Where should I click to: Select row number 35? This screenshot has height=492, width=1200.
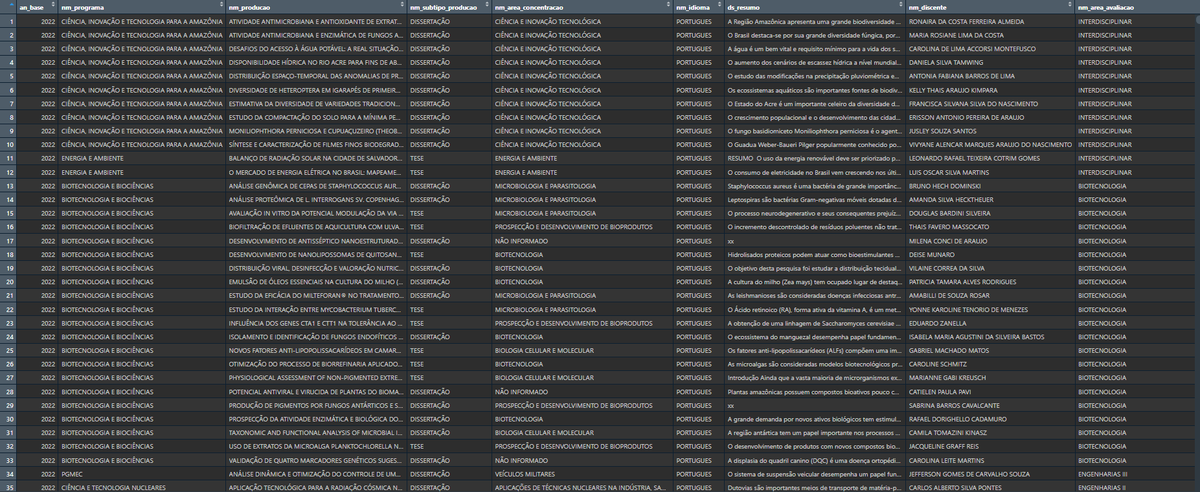(8, 487)
